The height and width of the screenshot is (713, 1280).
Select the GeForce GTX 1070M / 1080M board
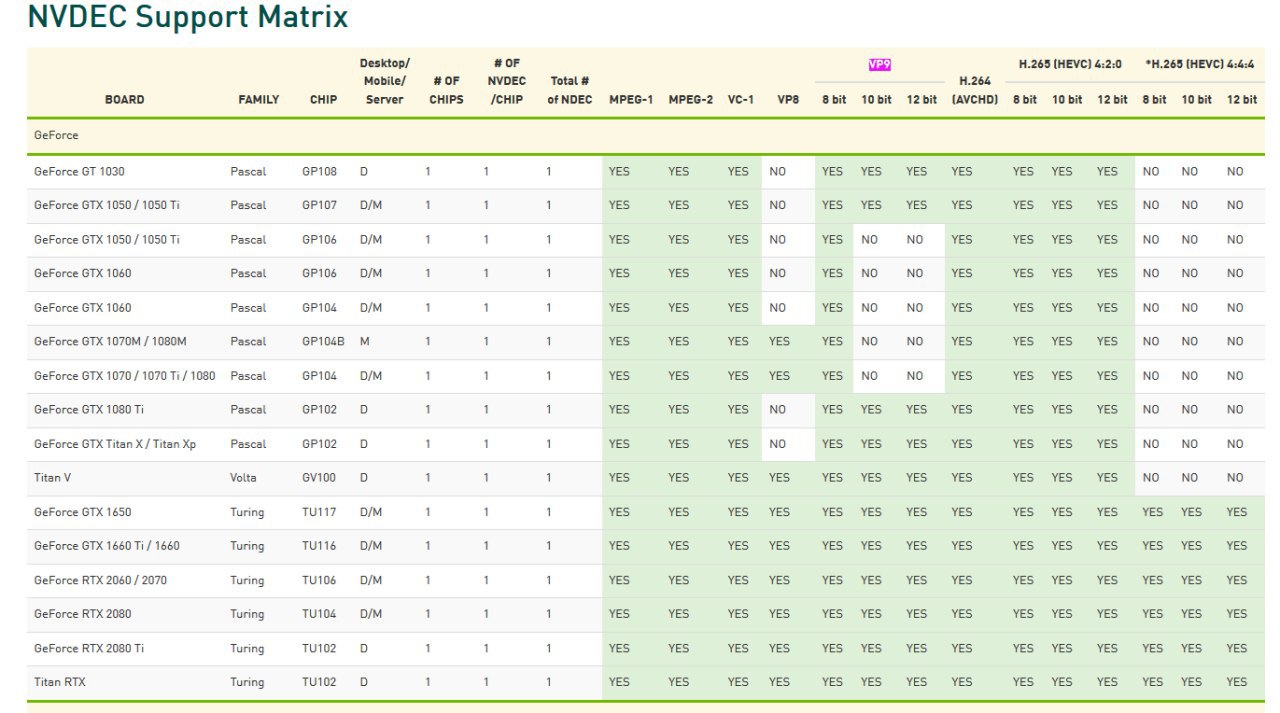pos(110,341)
